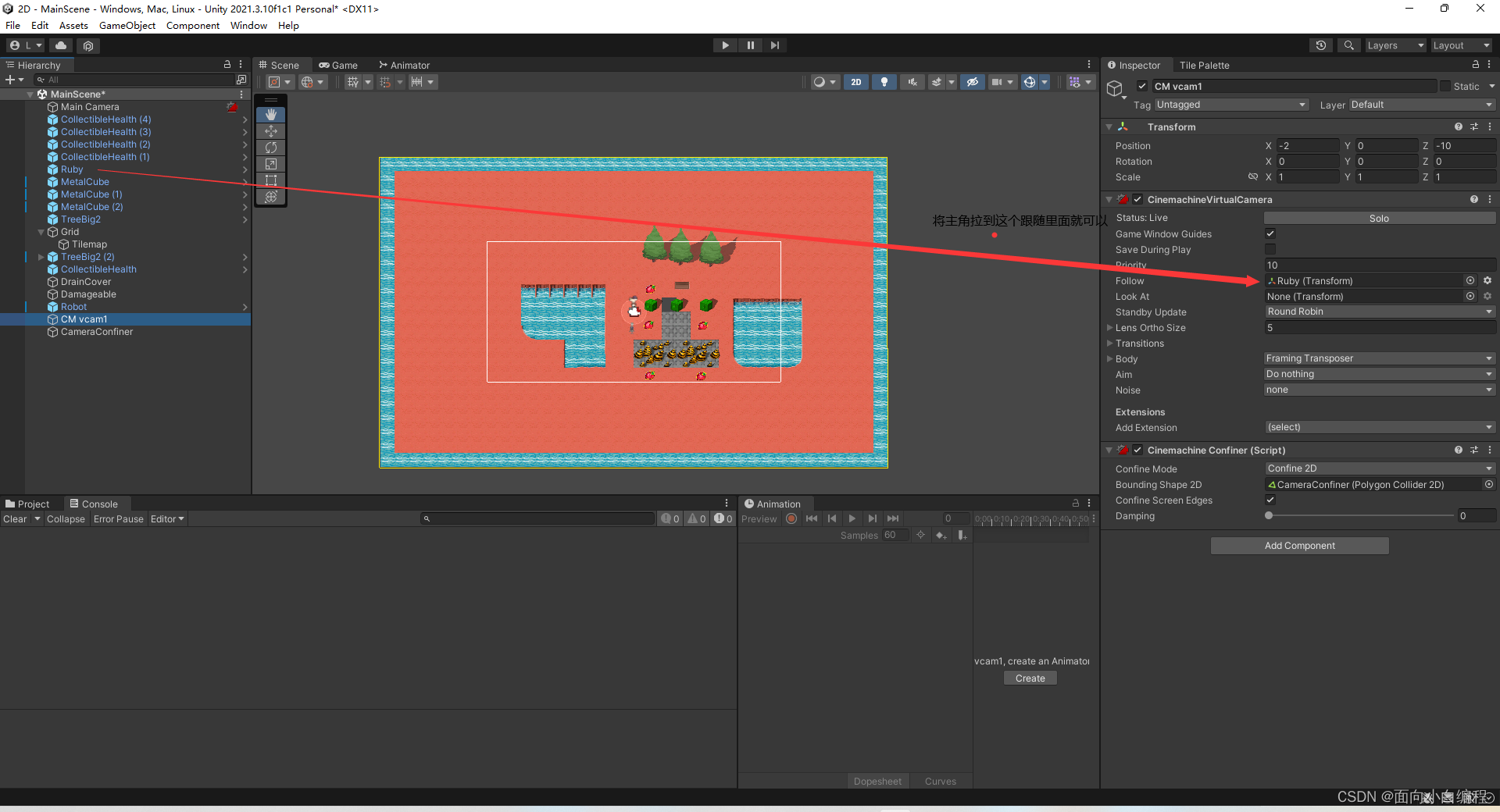Select the Rotate tool in Scene

(x=271, y=148)
